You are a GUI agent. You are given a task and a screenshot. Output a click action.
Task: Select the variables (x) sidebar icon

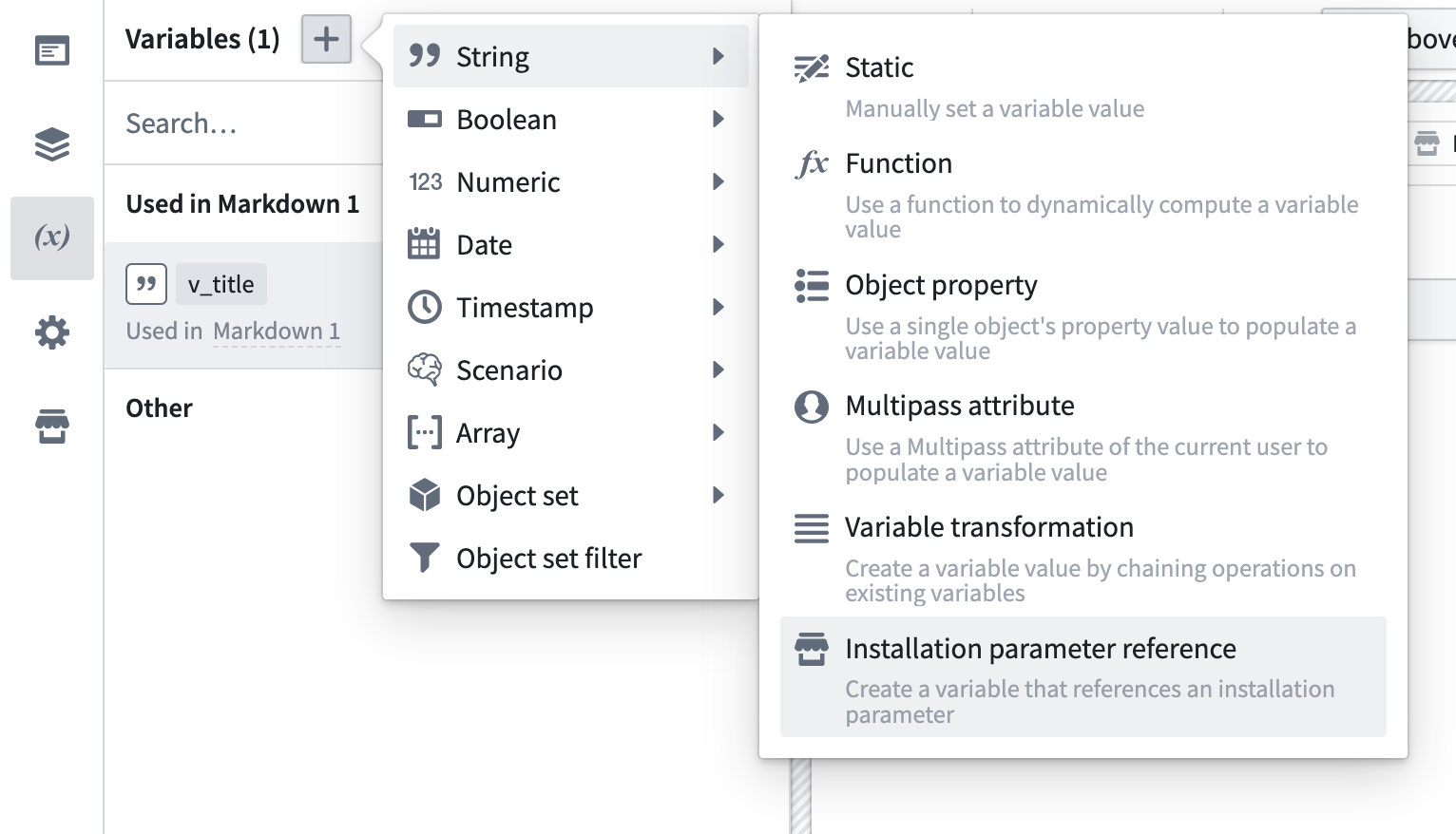(x=52, y=237)
